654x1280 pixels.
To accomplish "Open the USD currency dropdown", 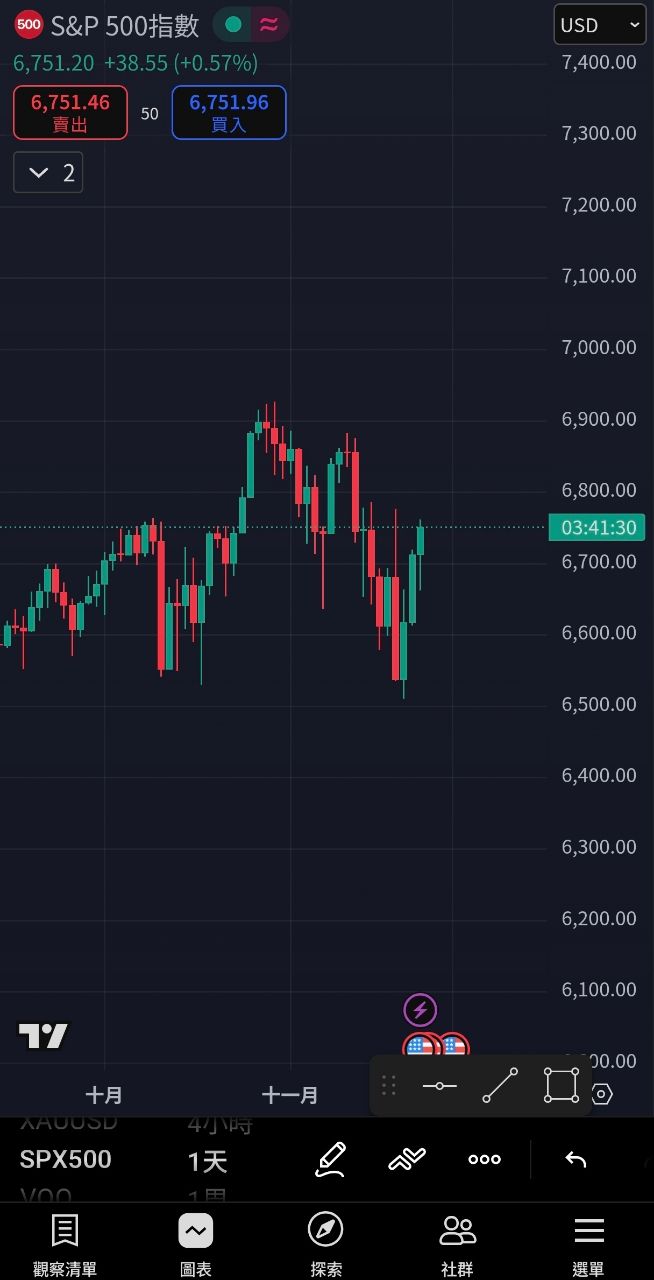I will [x=600, y=25].
